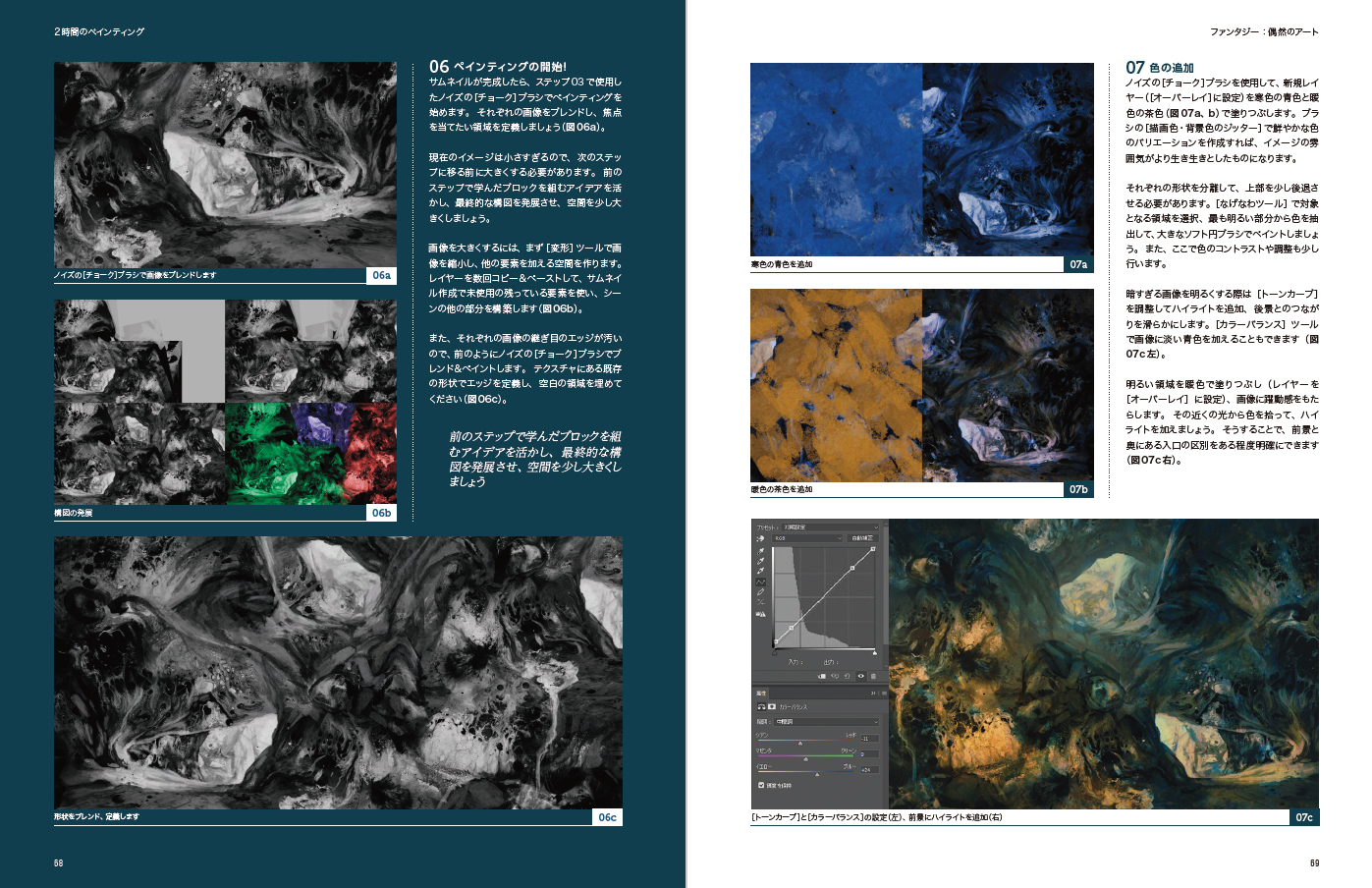Viewport: 1372px width, 888px height.
Task: Click the on-image adjustment hand tool
Action: coord(760,539)
